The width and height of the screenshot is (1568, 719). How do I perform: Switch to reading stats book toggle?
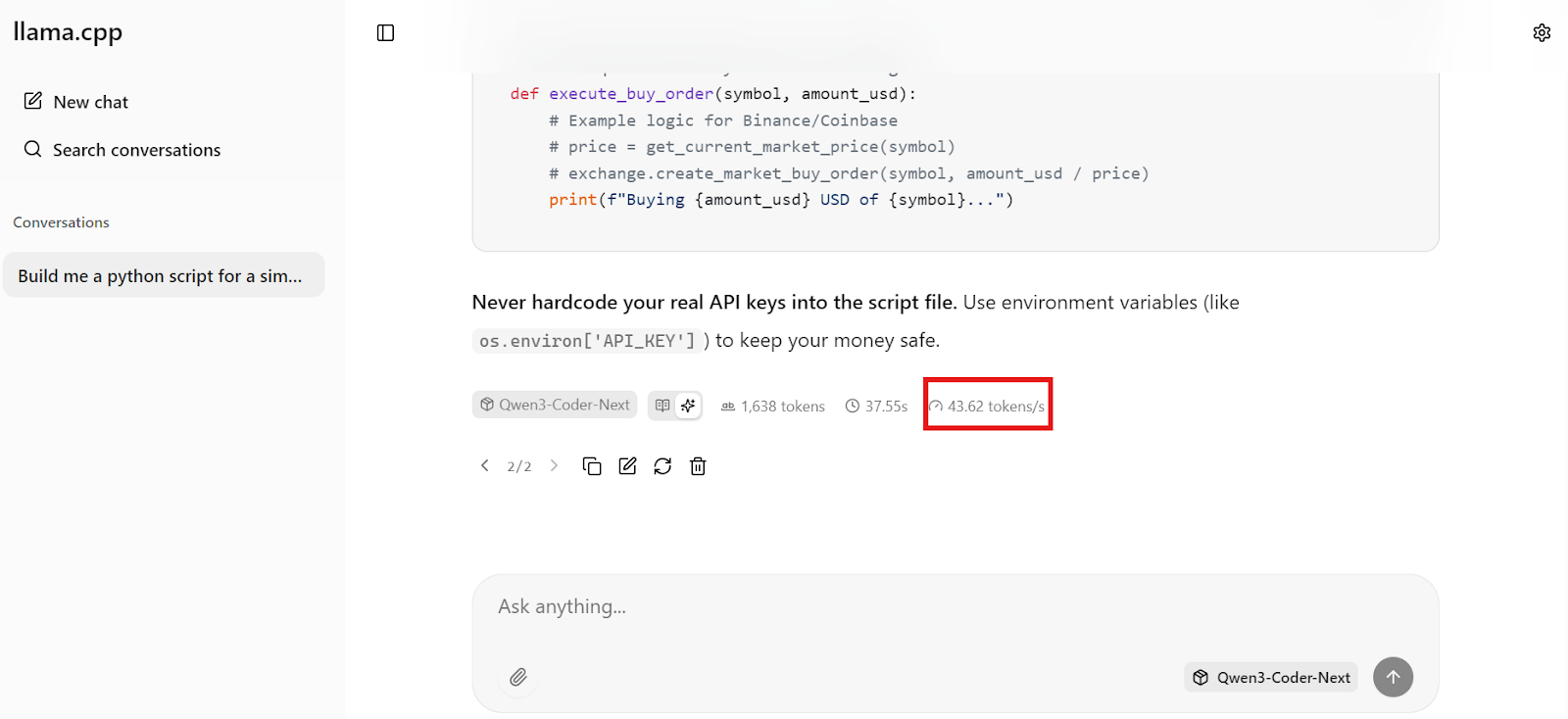click(x=662, y=406)
